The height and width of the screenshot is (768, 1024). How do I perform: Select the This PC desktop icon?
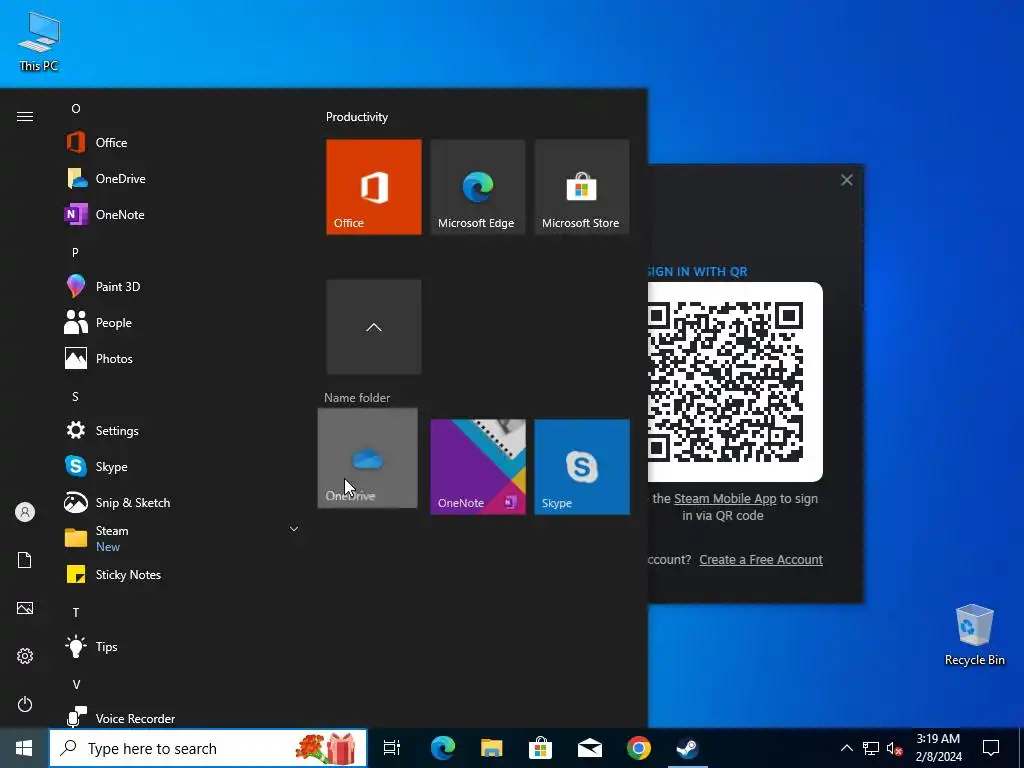tap(39, 42)
